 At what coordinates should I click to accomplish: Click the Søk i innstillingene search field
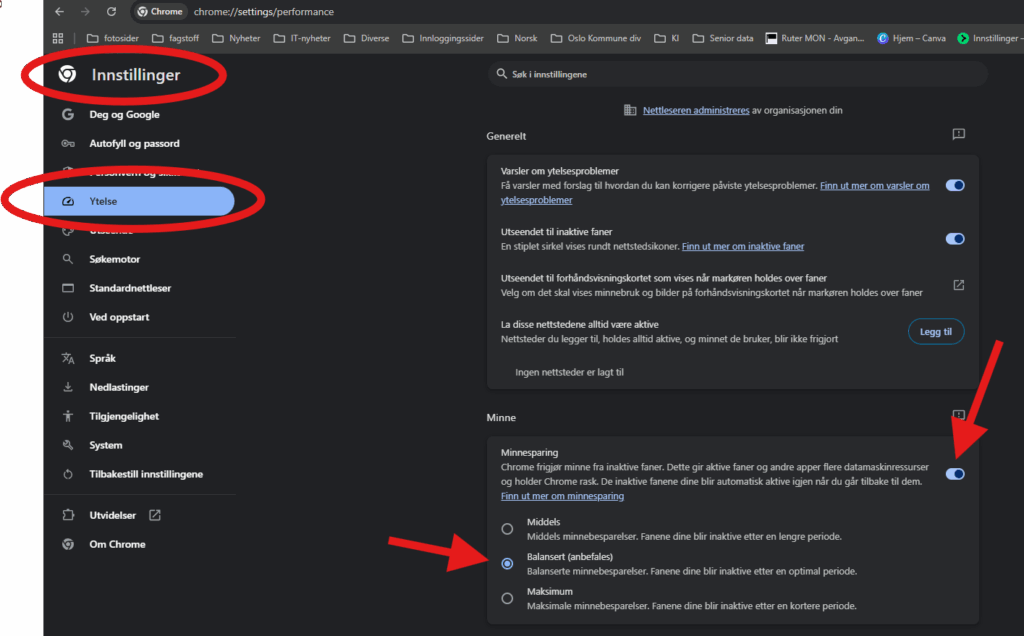(x=737, y=75)
